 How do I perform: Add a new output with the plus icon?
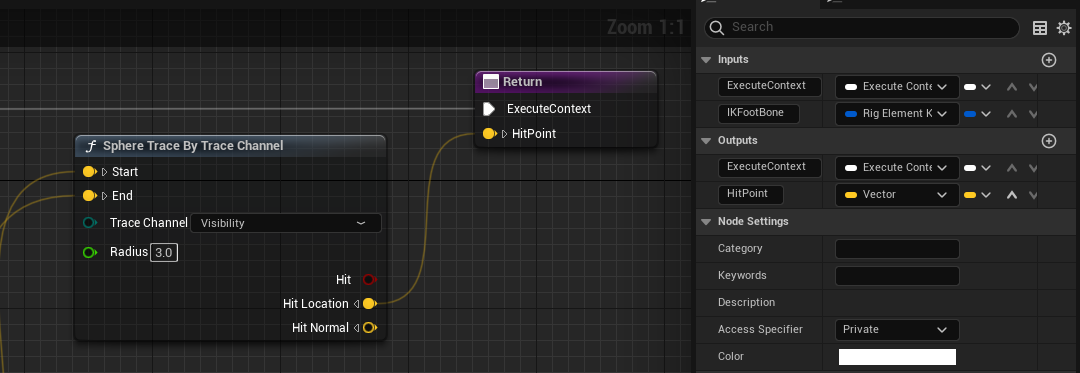coord(1048,141)
